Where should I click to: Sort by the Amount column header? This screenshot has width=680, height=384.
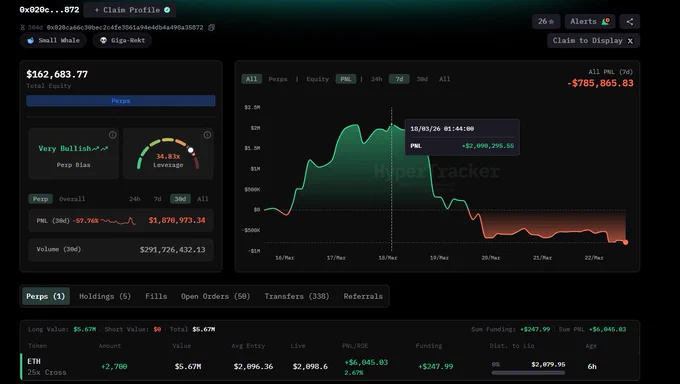[110, 346]
